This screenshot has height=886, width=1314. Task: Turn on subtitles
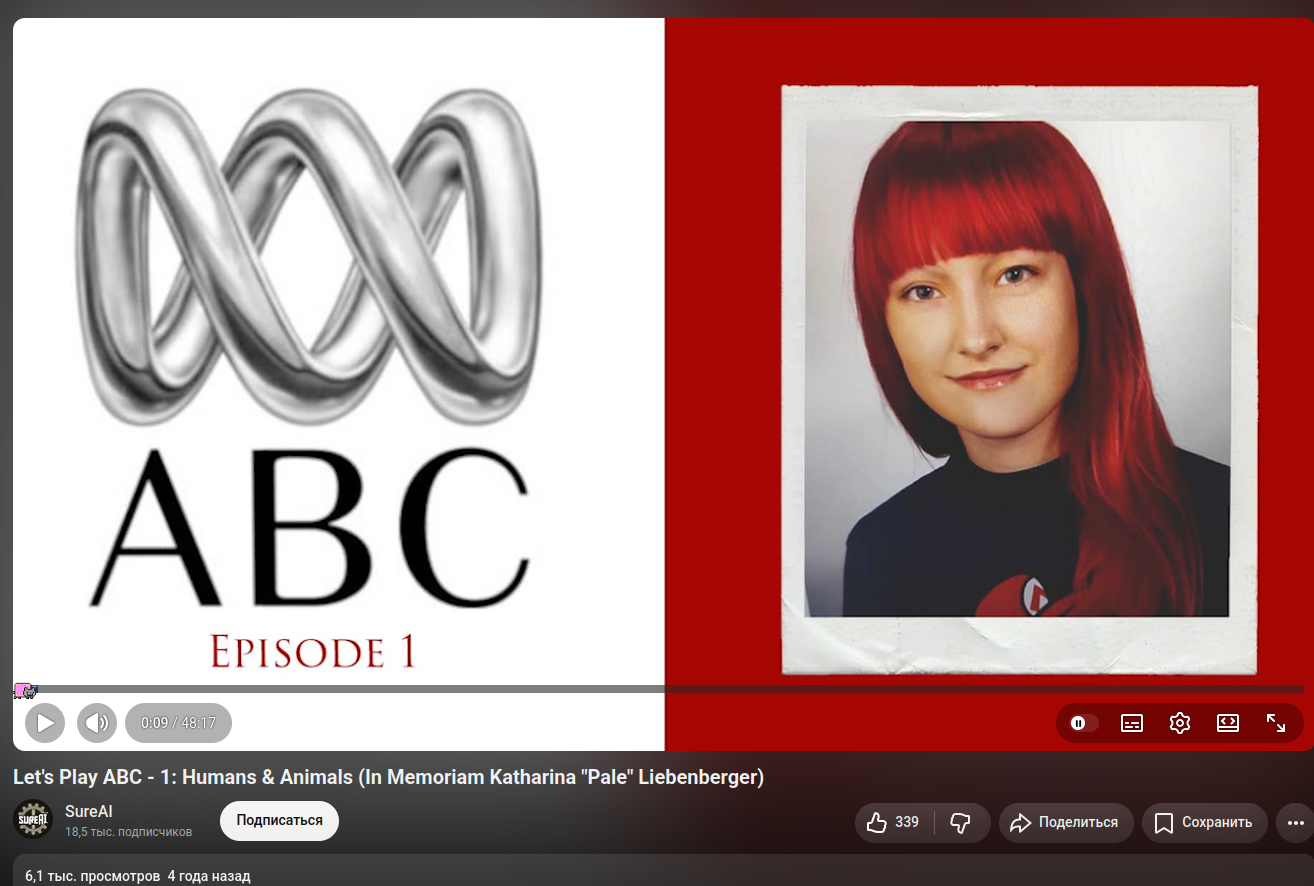(x=1132, y=723)
